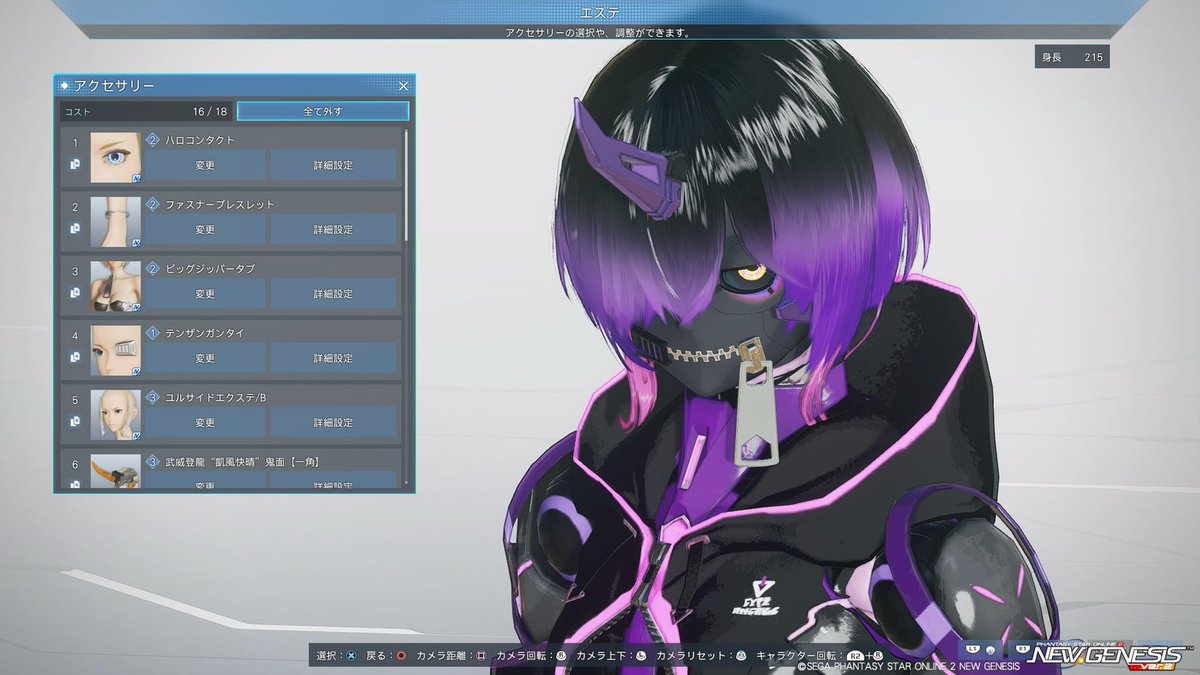
Task: Select the テンザンガンタイ eyepatch thumbnail
Action: (116, 351)
